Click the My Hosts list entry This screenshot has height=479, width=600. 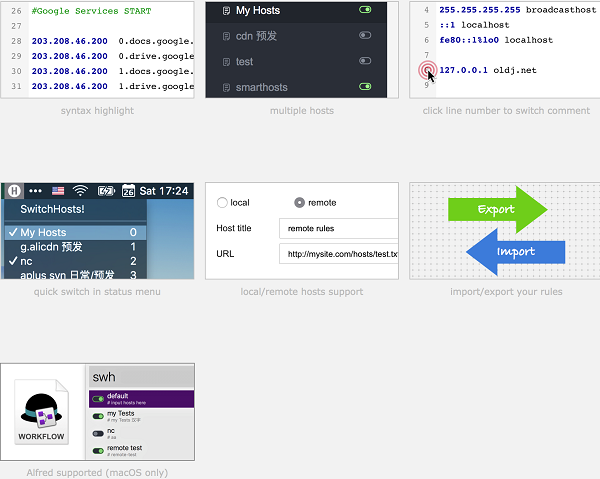point(296,11)
